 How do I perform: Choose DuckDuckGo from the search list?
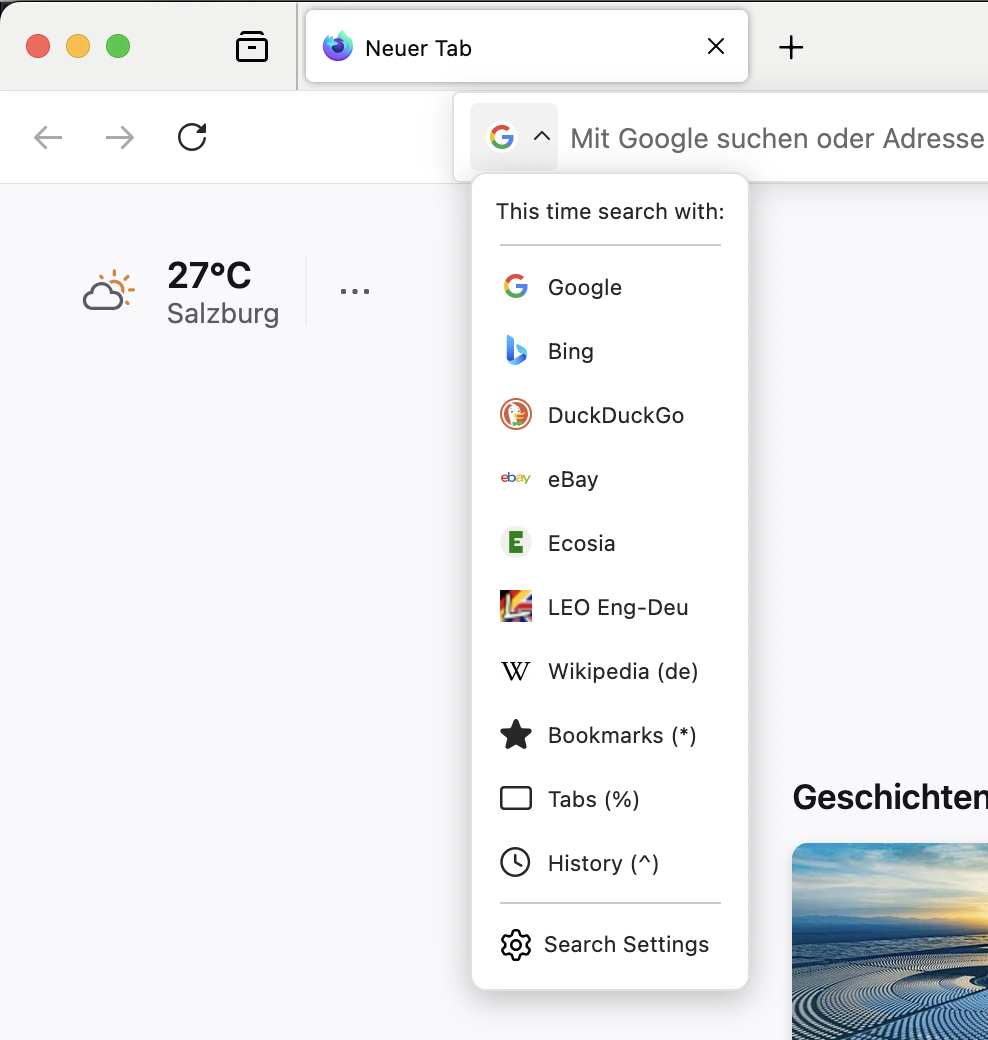(615, 415)
